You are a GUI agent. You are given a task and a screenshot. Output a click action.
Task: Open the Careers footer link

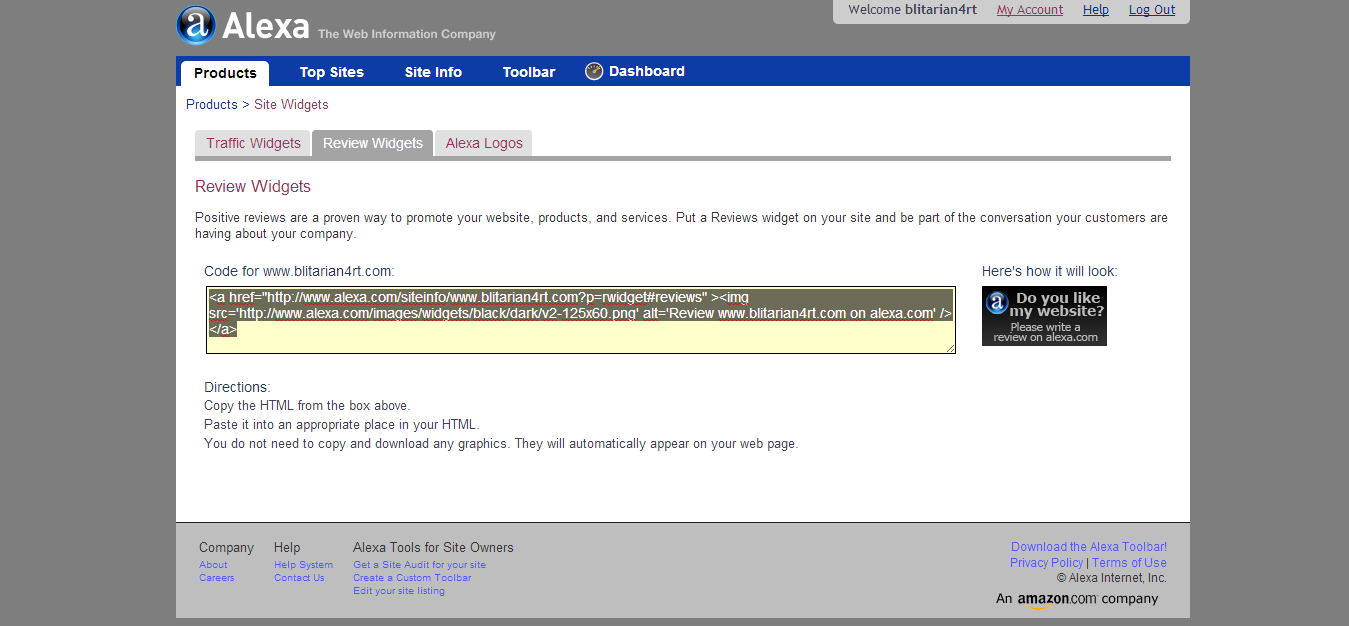point(217,578)
